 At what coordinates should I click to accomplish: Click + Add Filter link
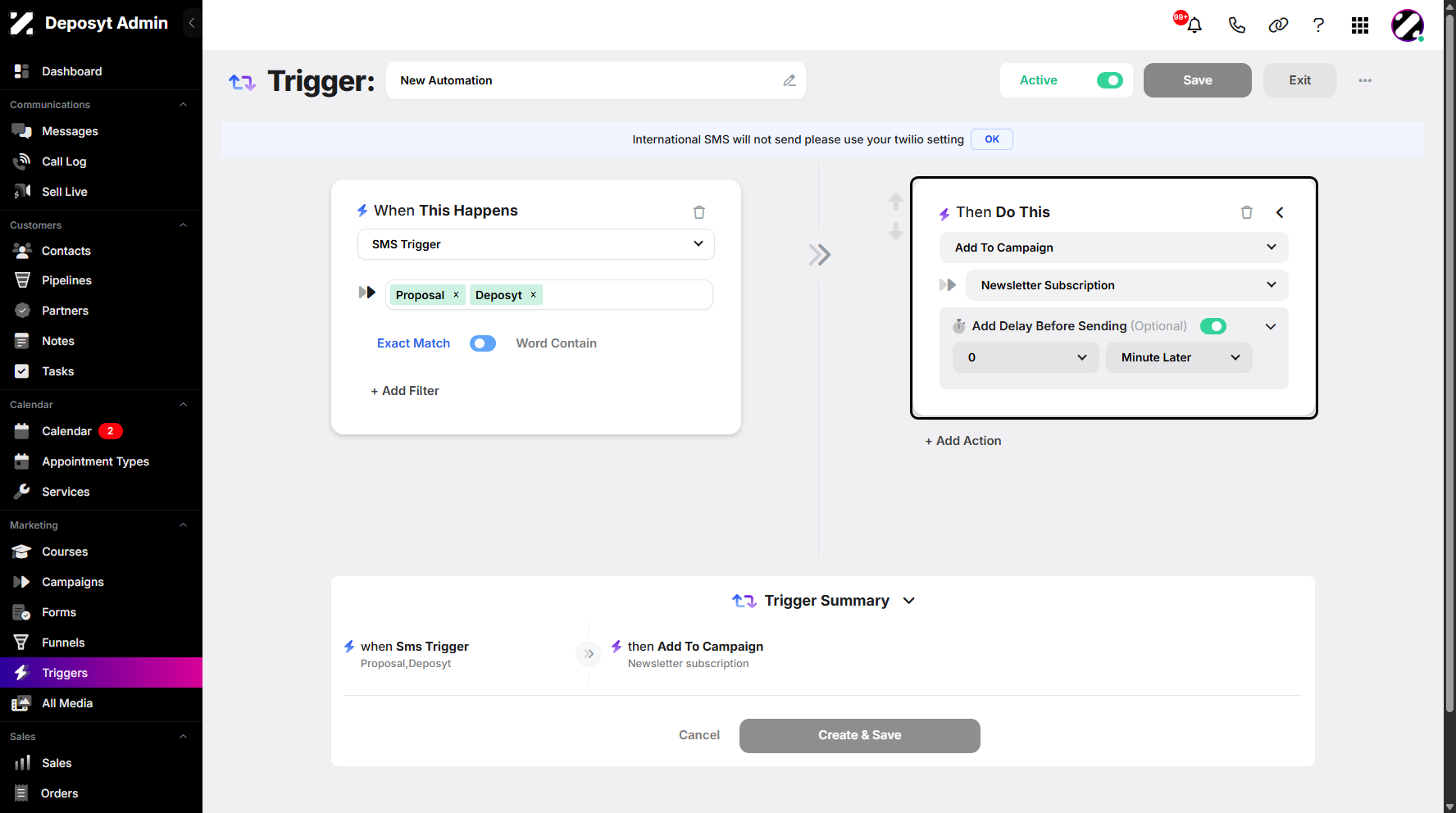pos(405,391)
